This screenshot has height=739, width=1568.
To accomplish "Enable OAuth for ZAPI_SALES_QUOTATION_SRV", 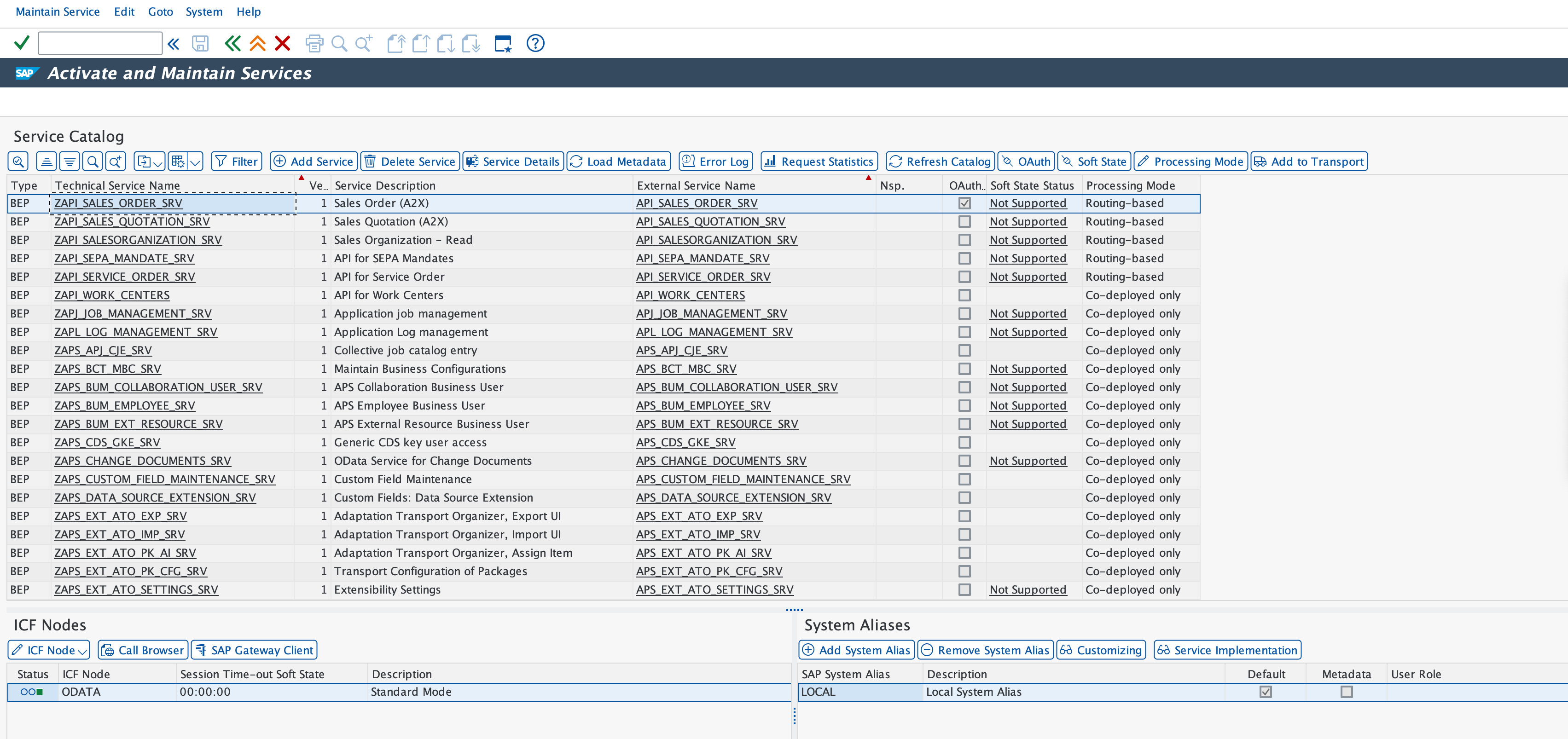I will [964, 221].
